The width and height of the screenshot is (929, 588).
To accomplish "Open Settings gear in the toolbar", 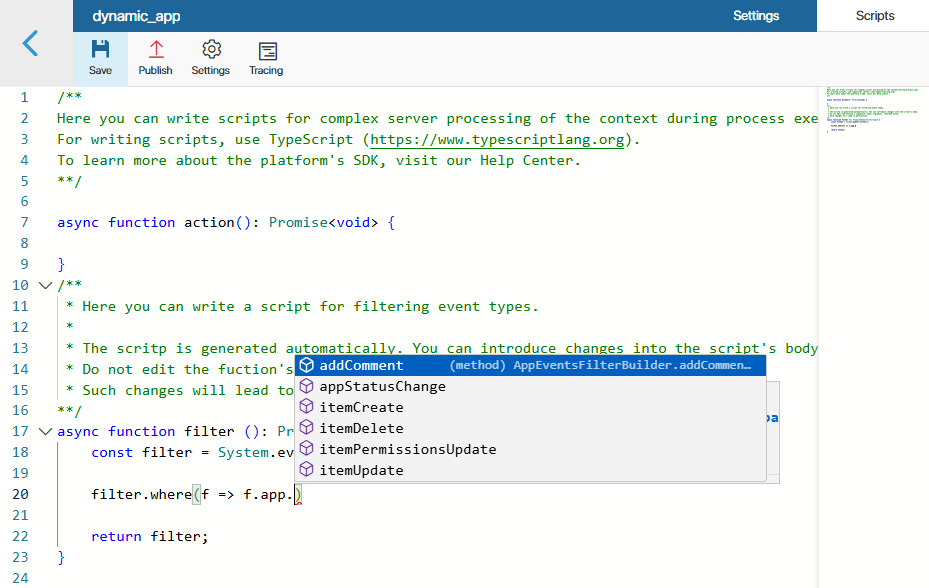I will (210, 50).
